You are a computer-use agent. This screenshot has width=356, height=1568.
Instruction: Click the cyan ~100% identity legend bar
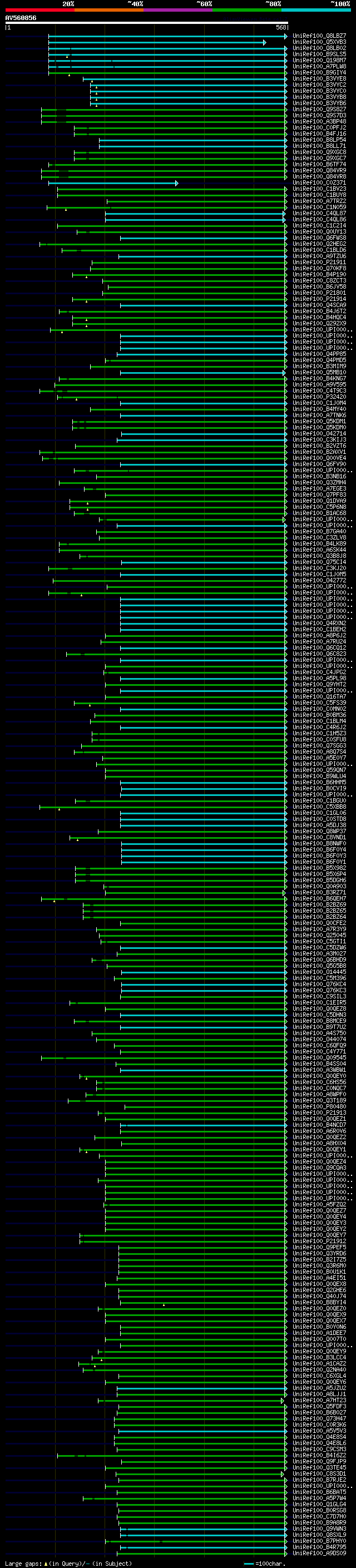(316, 10)
